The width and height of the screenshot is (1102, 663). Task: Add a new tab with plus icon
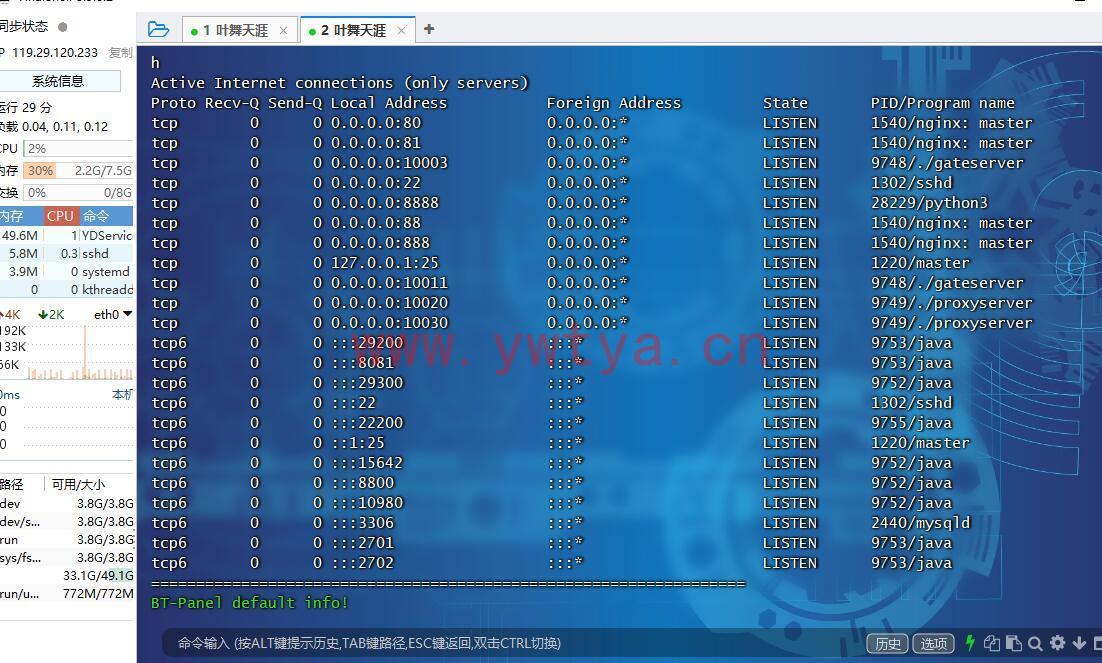429,29
